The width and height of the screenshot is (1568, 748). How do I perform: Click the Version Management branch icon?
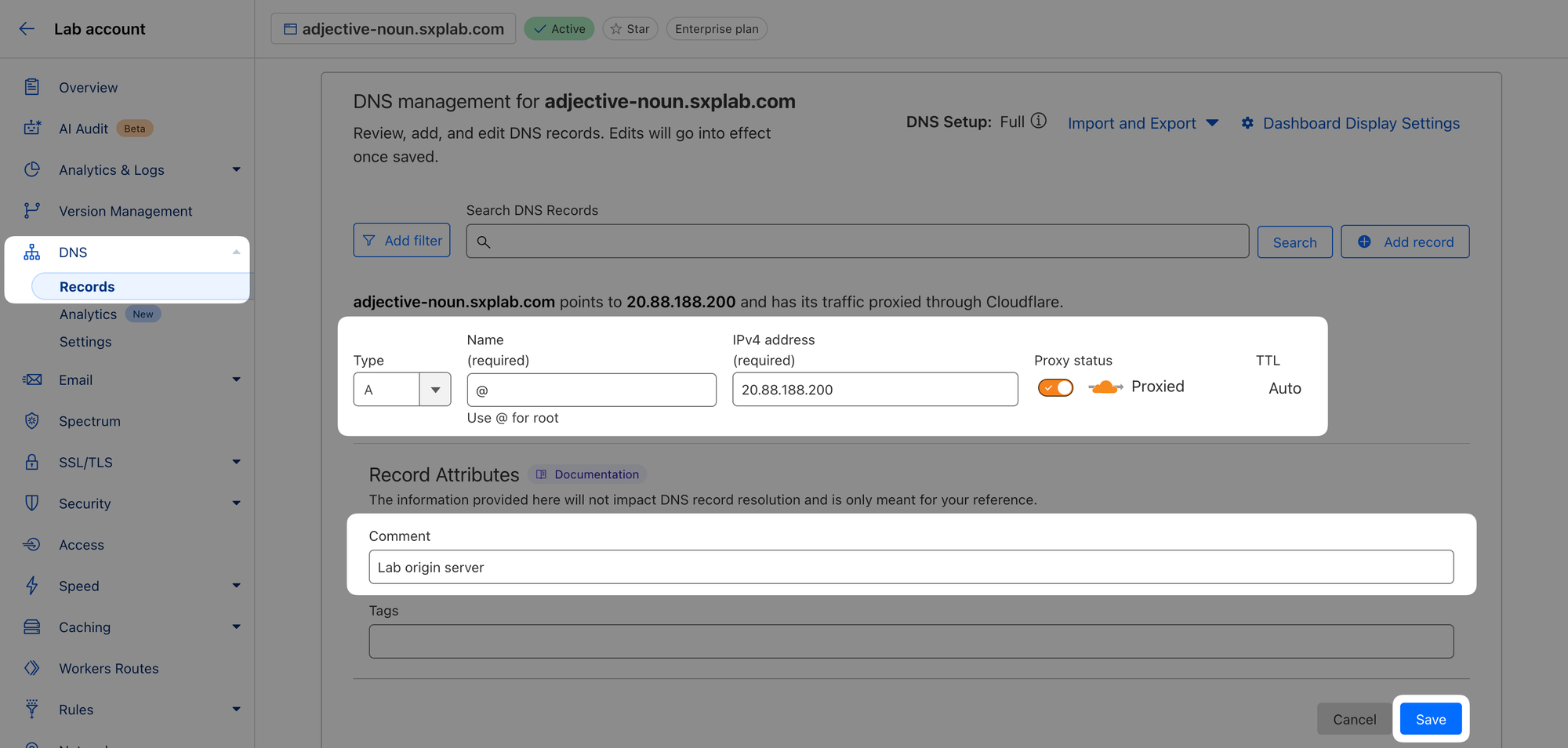point(31,211)
